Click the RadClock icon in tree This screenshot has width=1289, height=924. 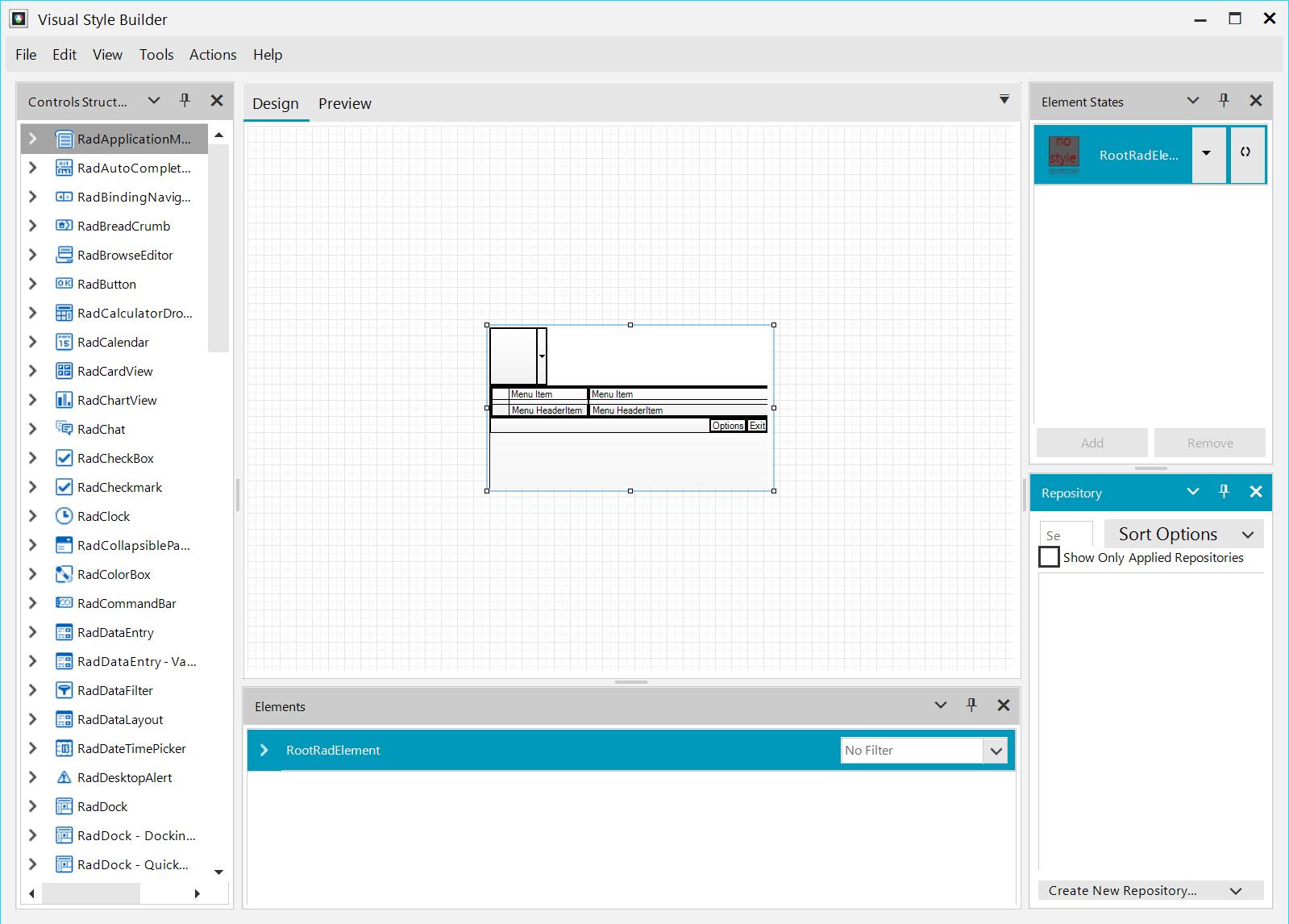tap(64, 516)
